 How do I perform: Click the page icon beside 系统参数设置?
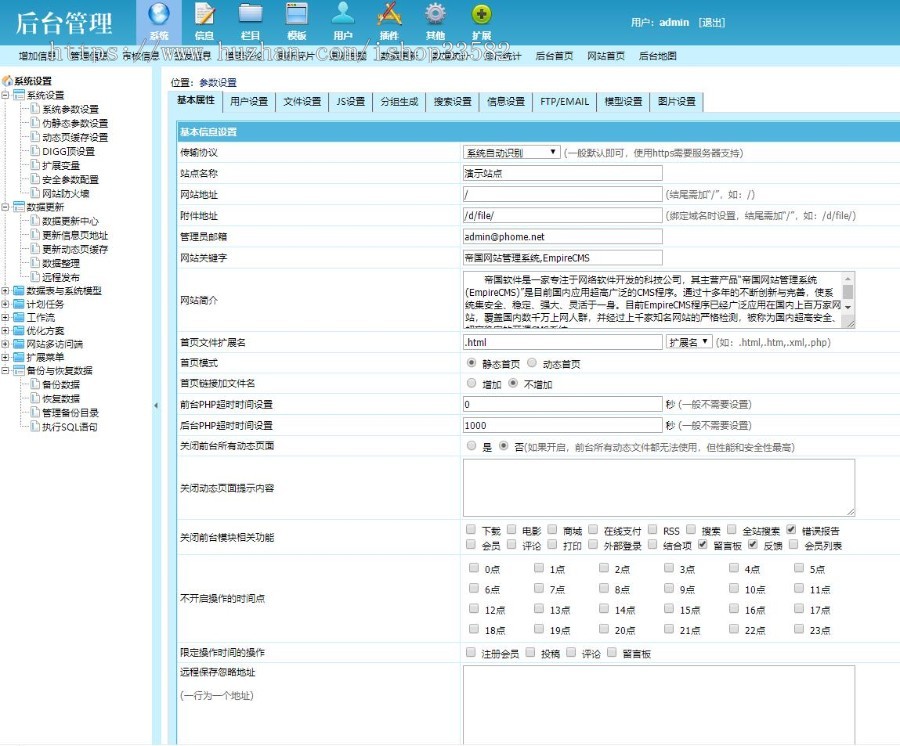[x=35, y=108]
